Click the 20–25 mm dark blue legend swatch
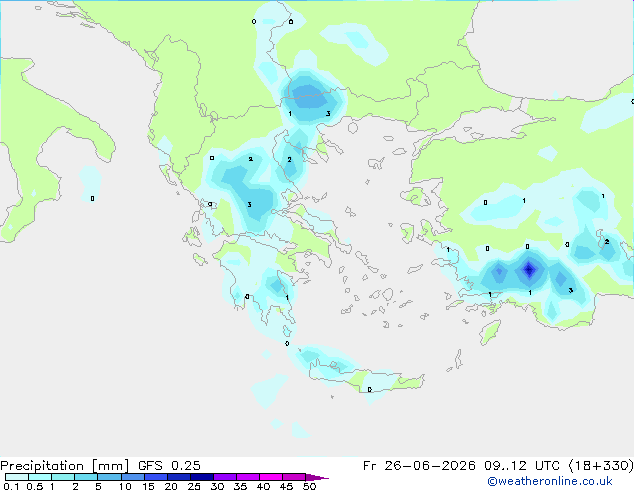 pos(179,477)
